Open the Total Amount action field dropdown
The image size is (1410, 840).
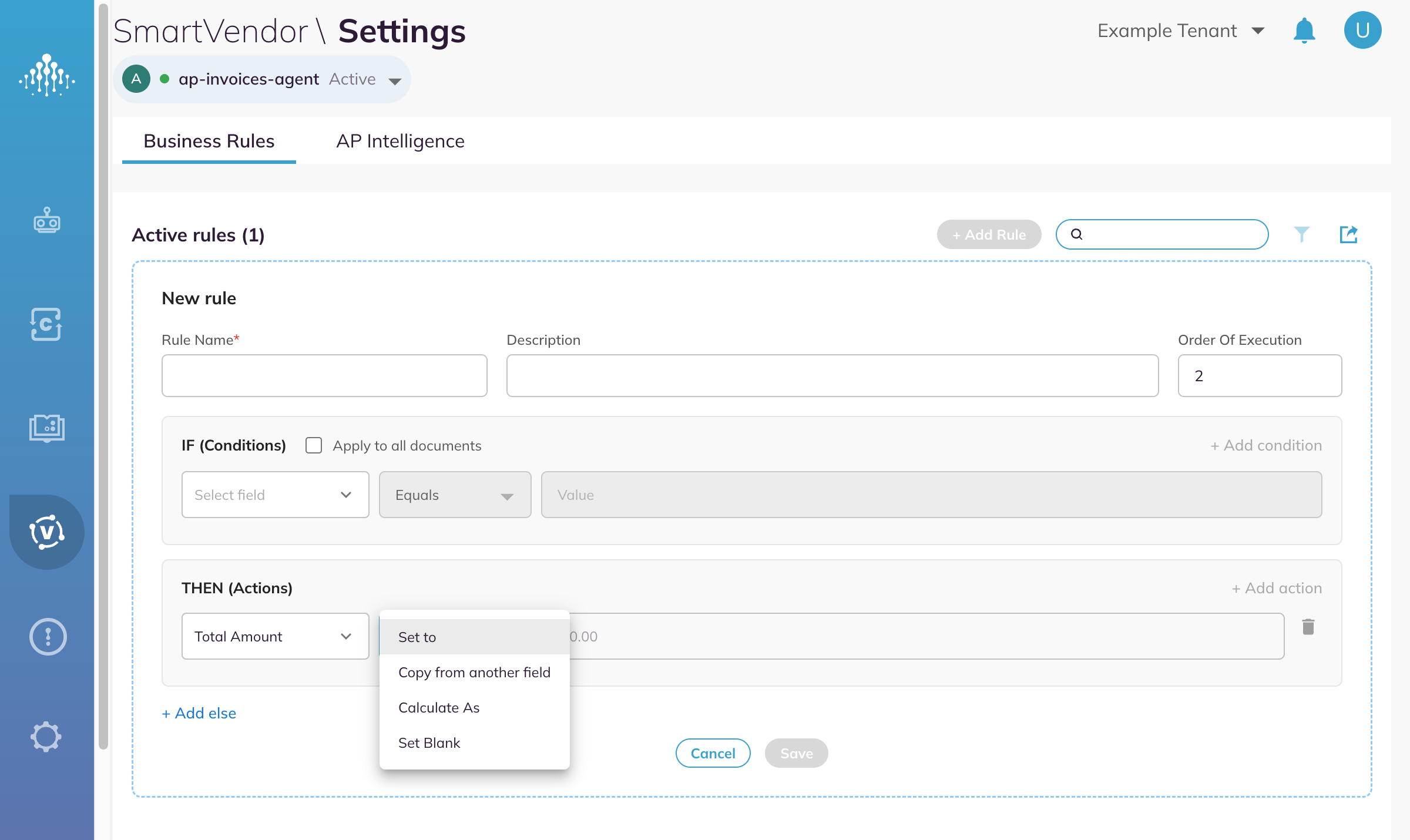coord(276,636)
